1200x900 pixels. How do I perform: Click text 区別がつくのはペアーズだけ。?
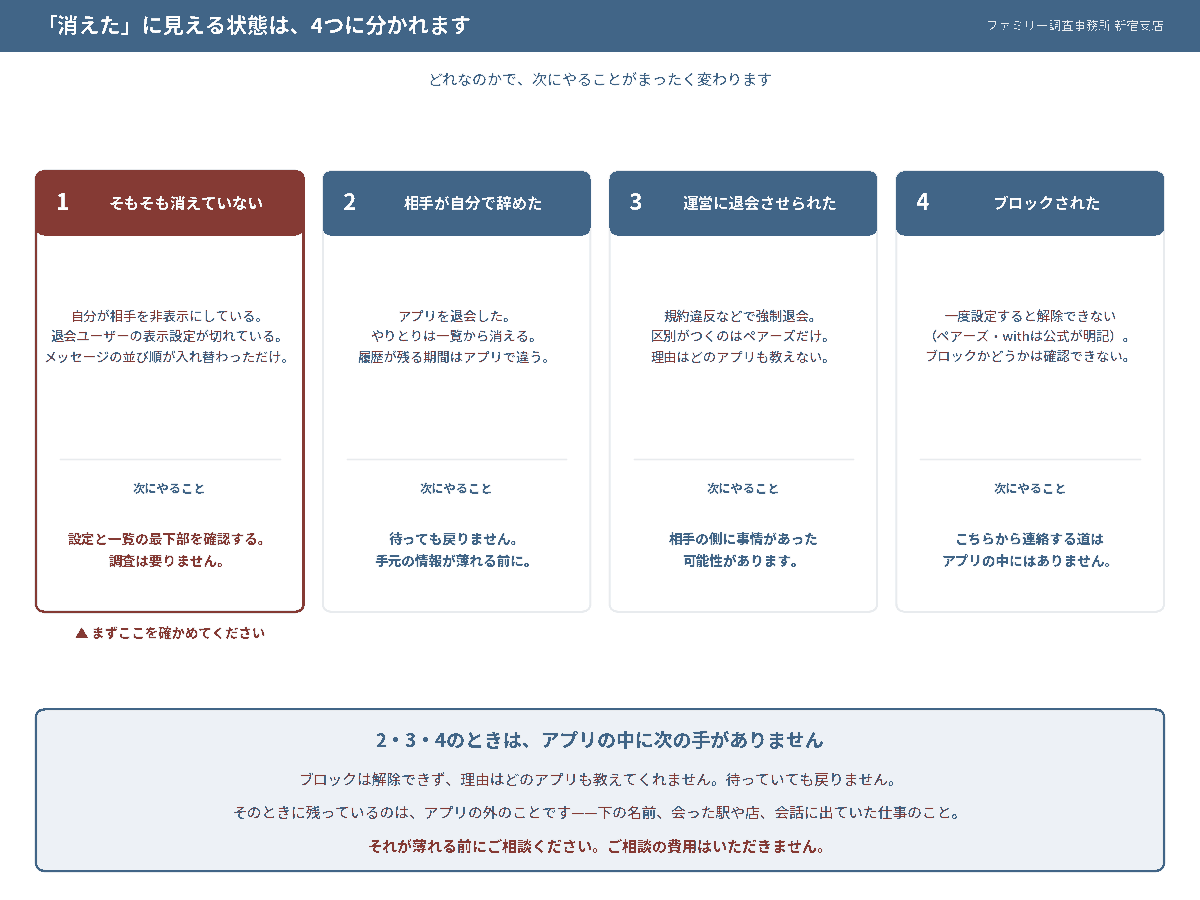(x=741, y=336)
